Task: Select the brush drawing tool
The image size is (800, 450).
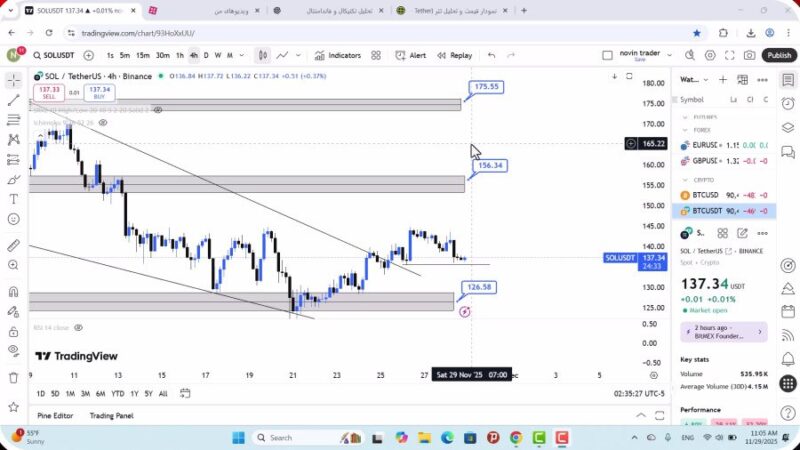Action: pos(14,179)
